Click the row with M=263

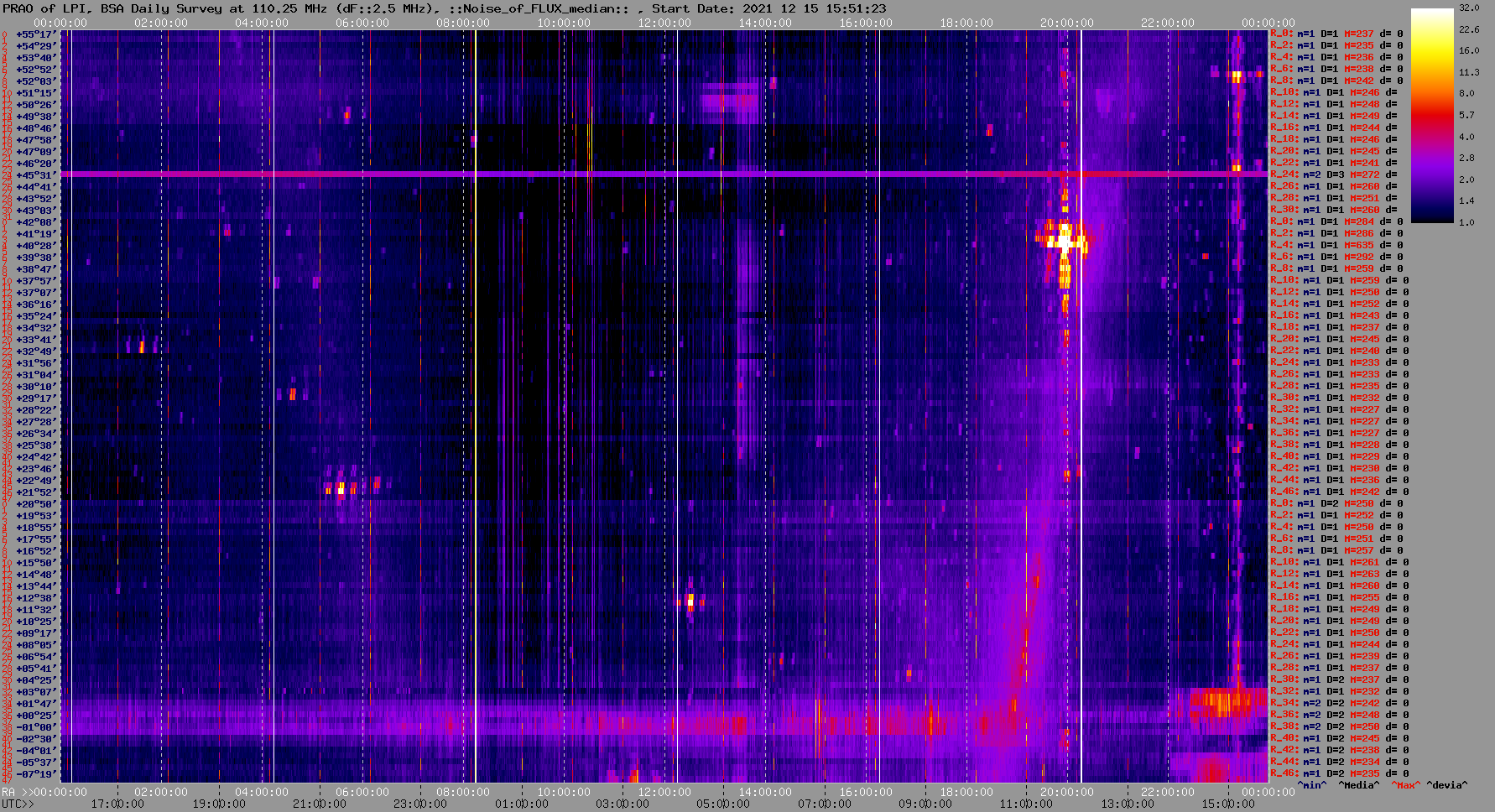1339,574
